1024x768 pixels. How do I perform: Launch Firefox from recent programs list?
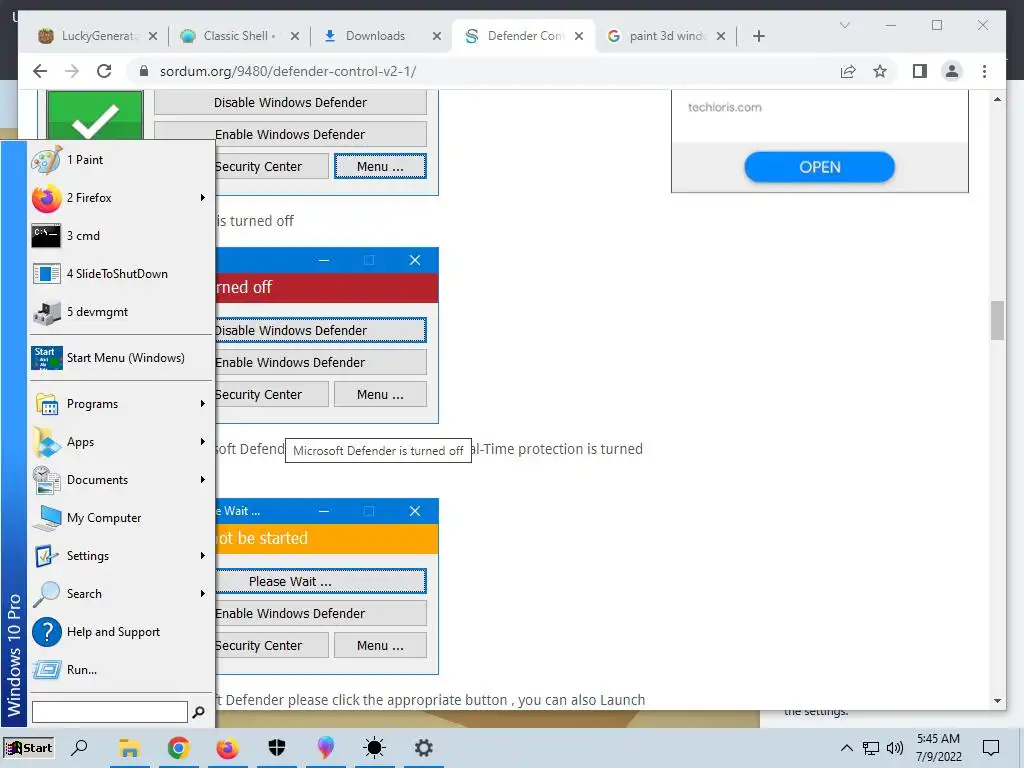(x=121, y=198)
